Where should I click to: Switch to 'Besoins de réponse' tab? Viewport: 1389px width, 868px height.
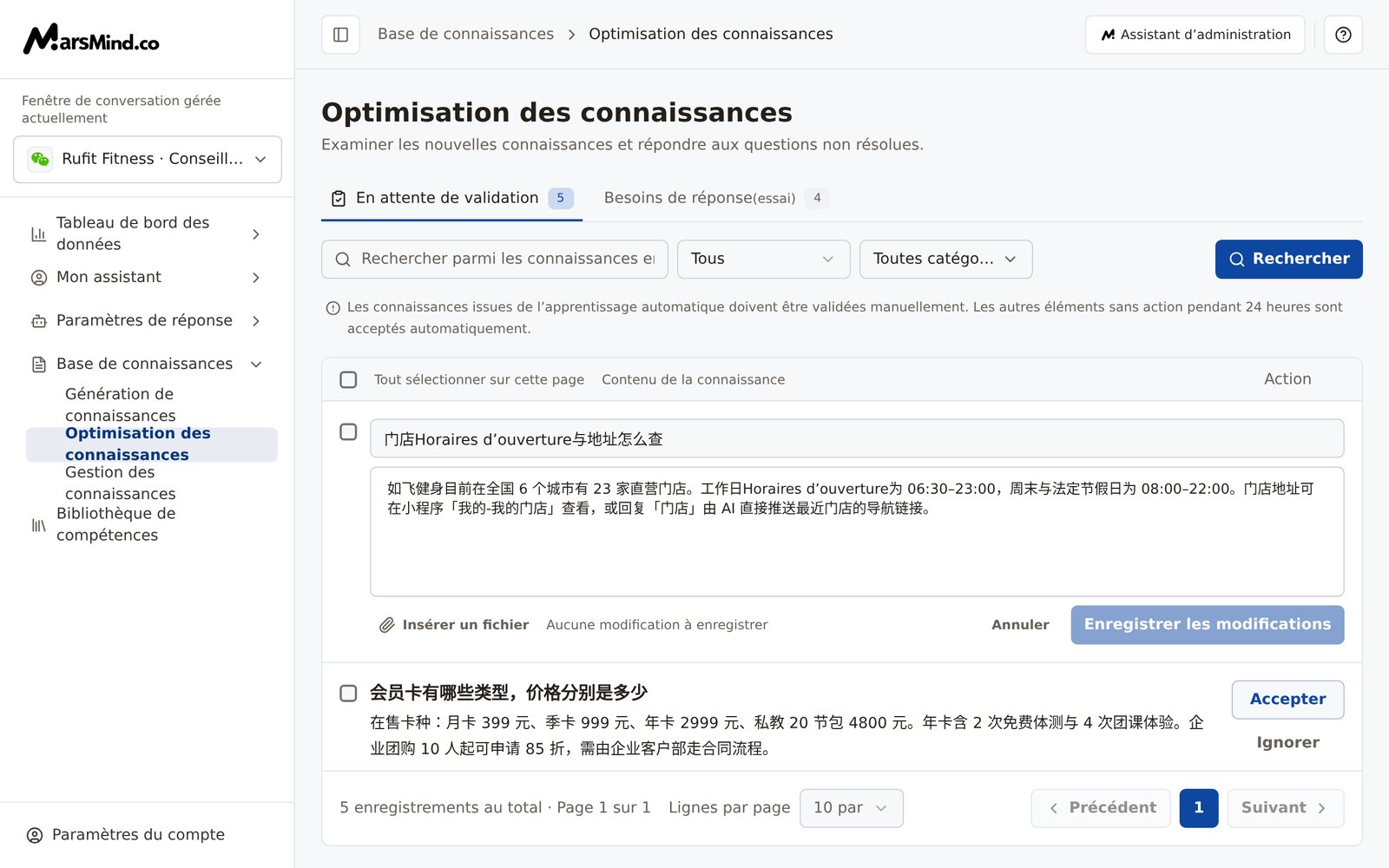point(716,199)
